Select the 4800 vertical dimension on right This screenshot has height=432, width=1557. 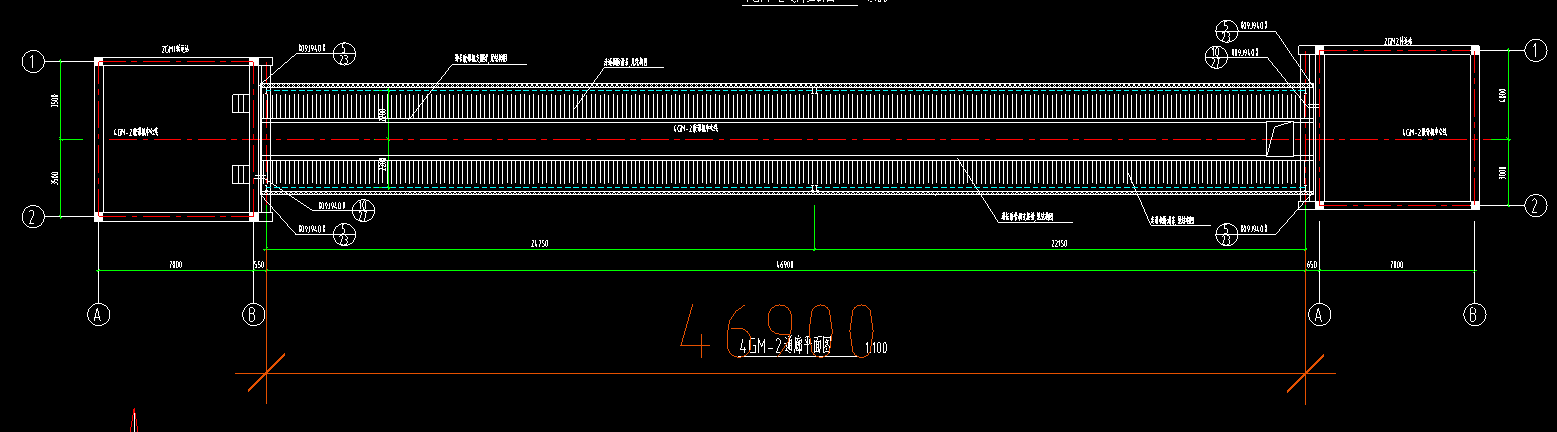coord(1502,94)
